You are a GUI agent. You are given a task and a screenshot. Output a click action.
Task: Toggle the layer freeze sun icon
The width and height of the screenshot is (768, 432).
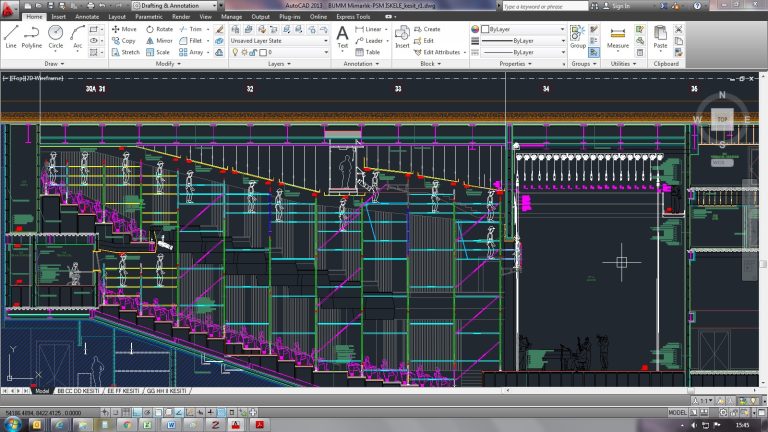tap(245, 52)
